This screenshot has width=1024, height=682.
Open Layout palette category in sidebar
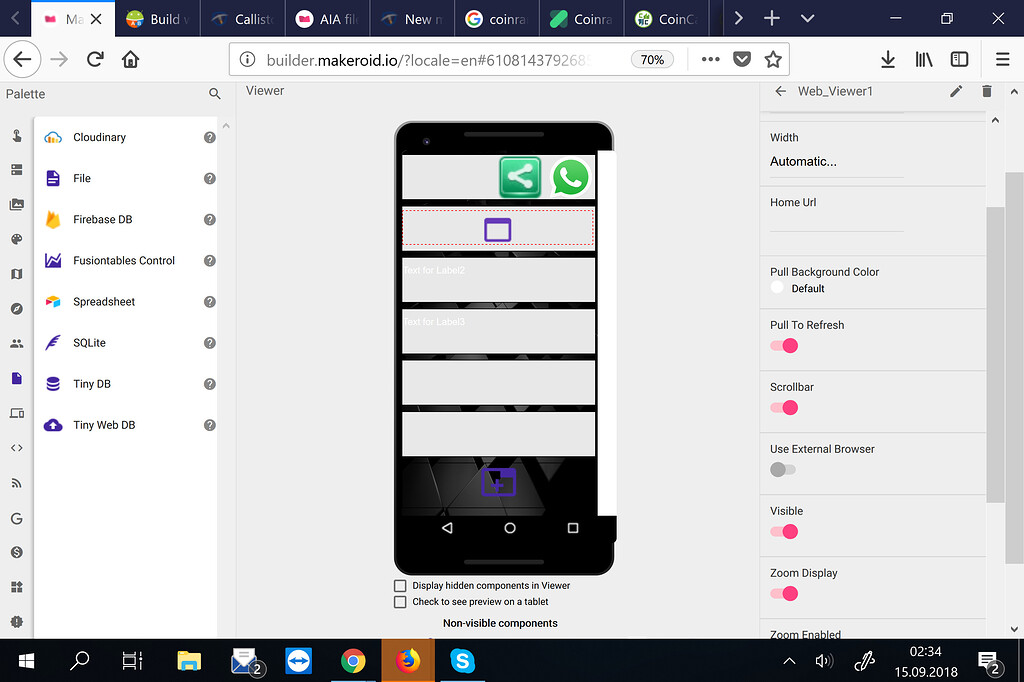(17, 170)
